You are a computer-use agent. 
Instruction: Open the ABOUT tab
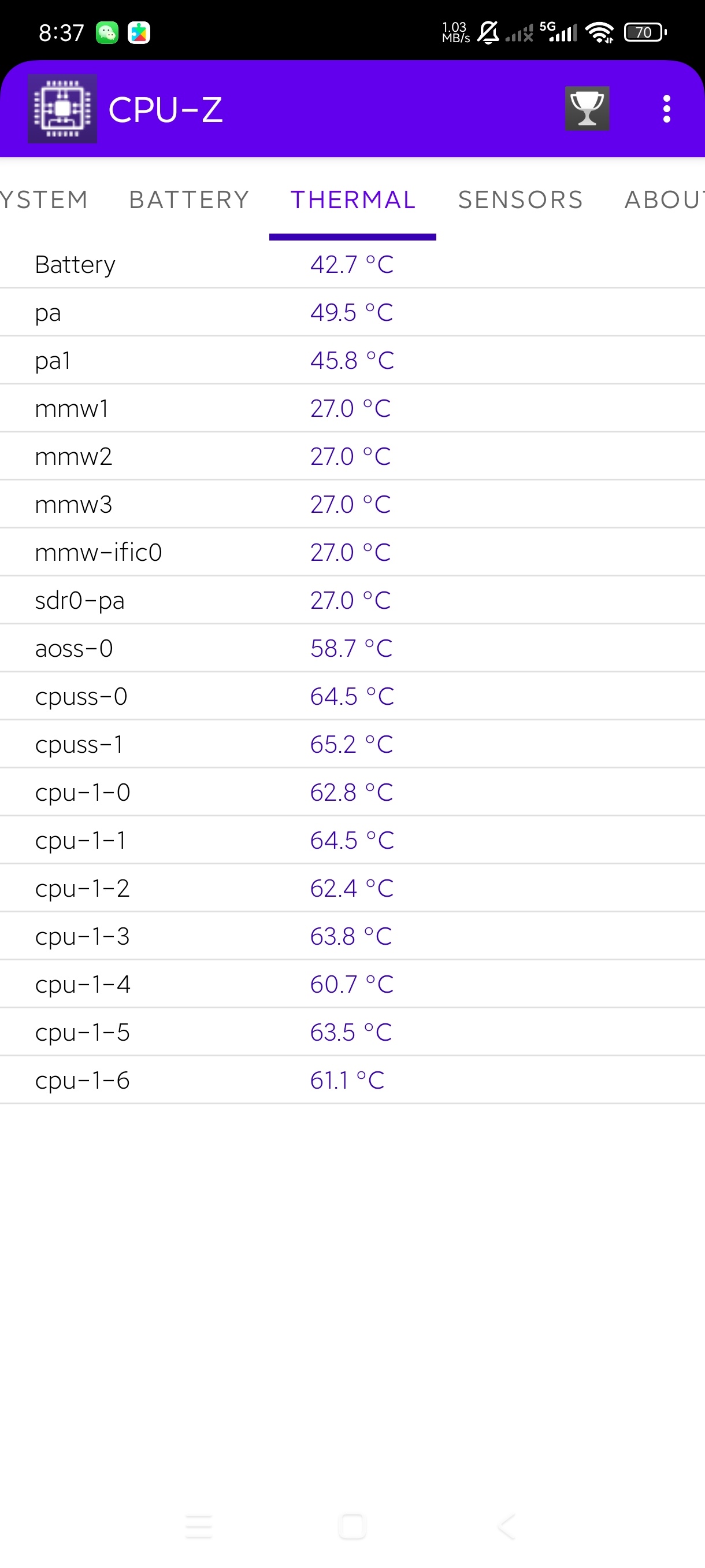pyautogui.click(x=663, y=199)
